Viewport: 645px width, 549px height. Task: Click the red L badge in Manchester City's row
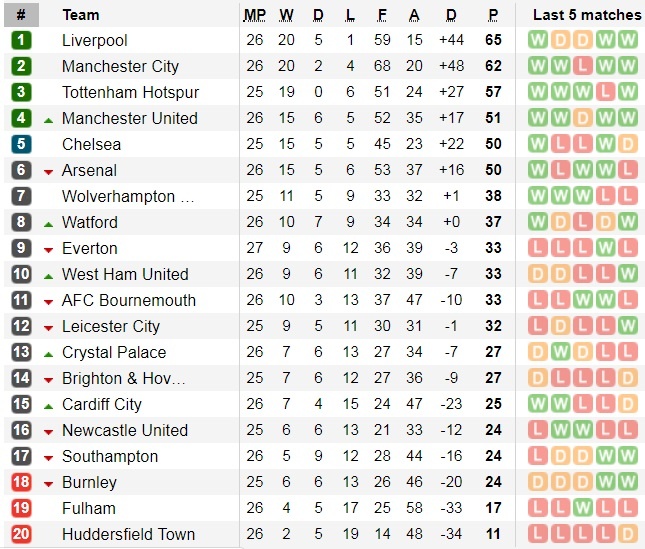[x=582, y=67]
